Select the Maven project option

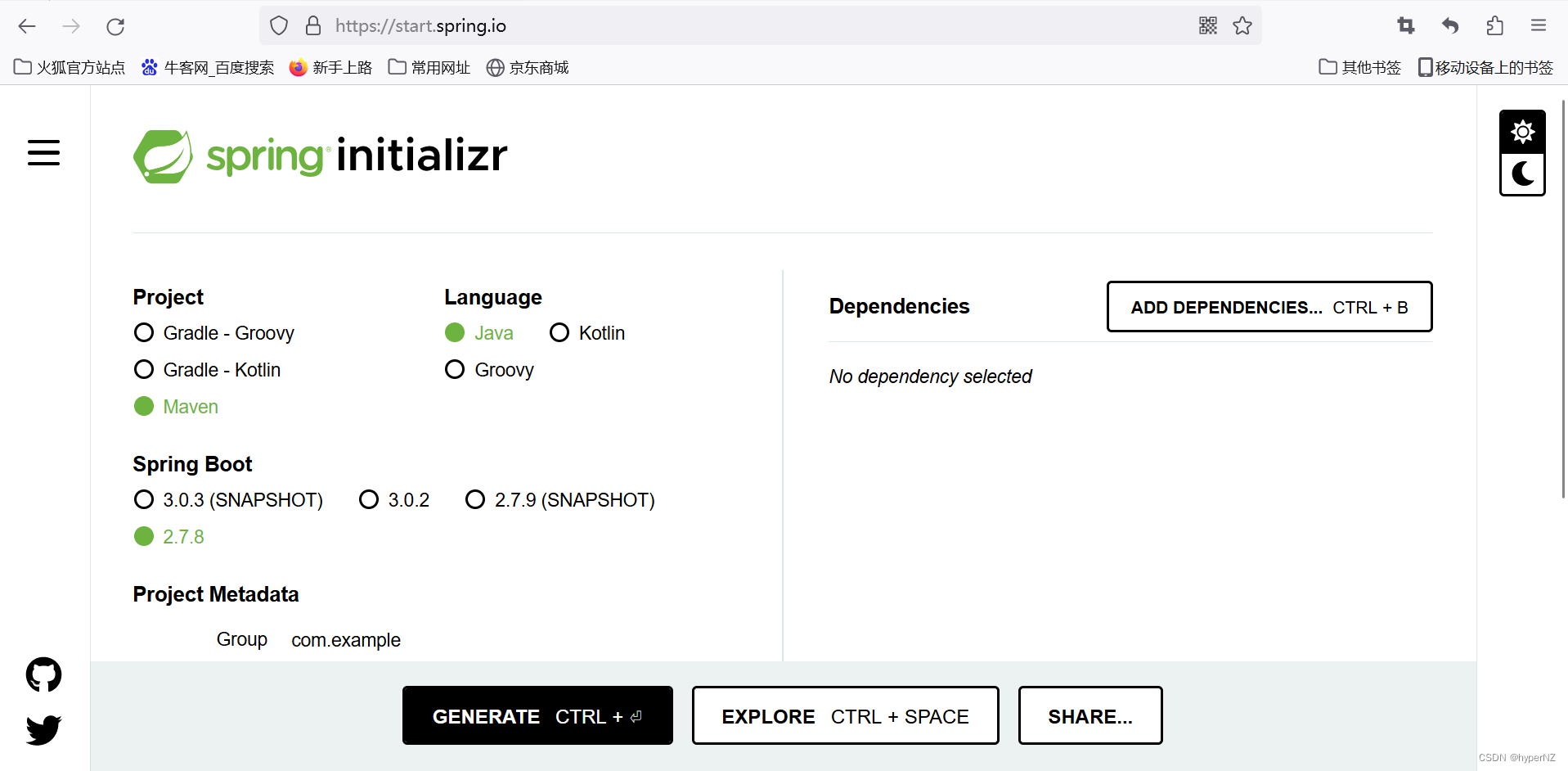pyautogui.click(x=176, y=407)
